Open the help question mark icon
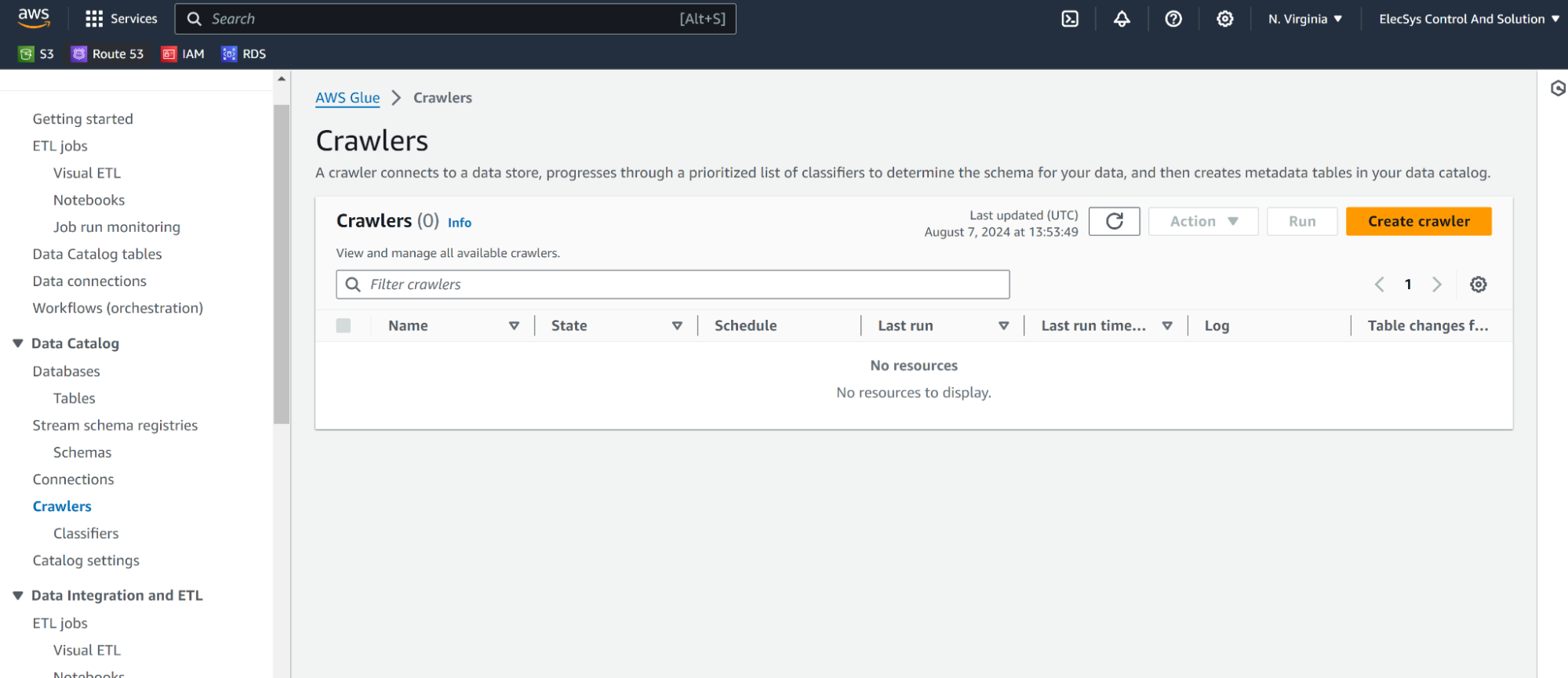Screen dimensions: 1568x678 pos(1173,19)
